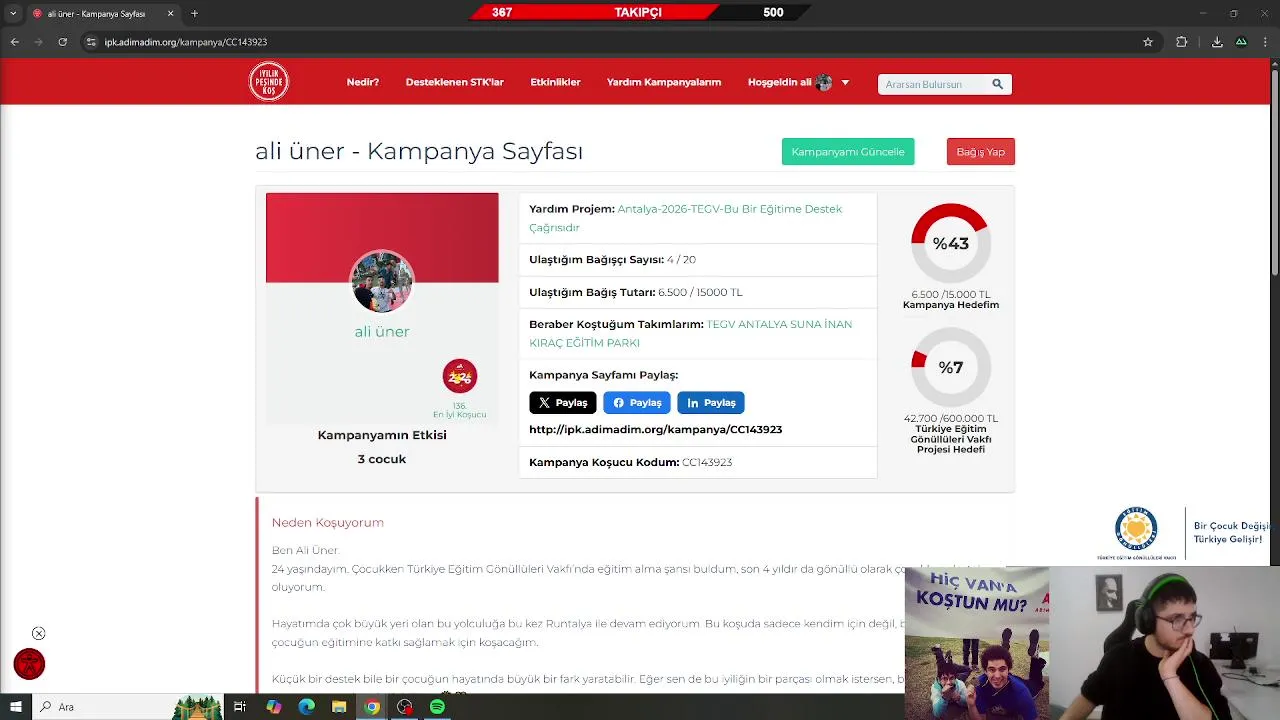The width and height of the screenshot is (1280, 720).
Task: Focus the Ararsan Bulursun search field
Action: [934, 84]
